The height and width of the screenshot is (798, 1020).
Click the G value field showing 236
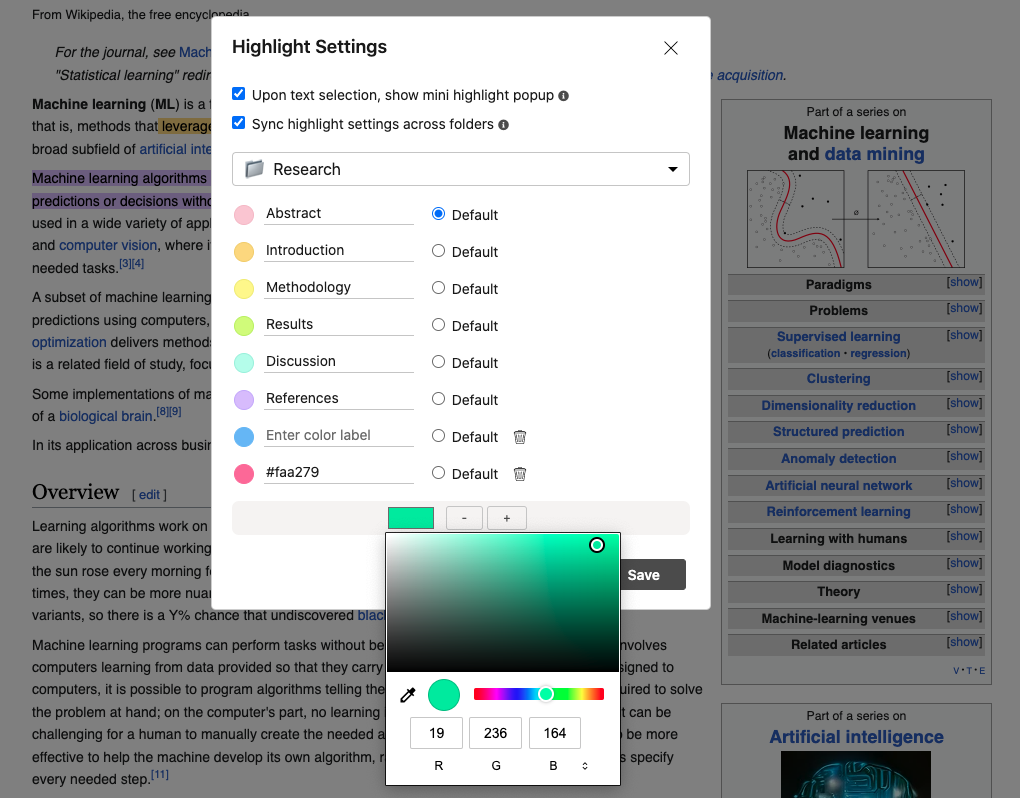click(495, 733)
